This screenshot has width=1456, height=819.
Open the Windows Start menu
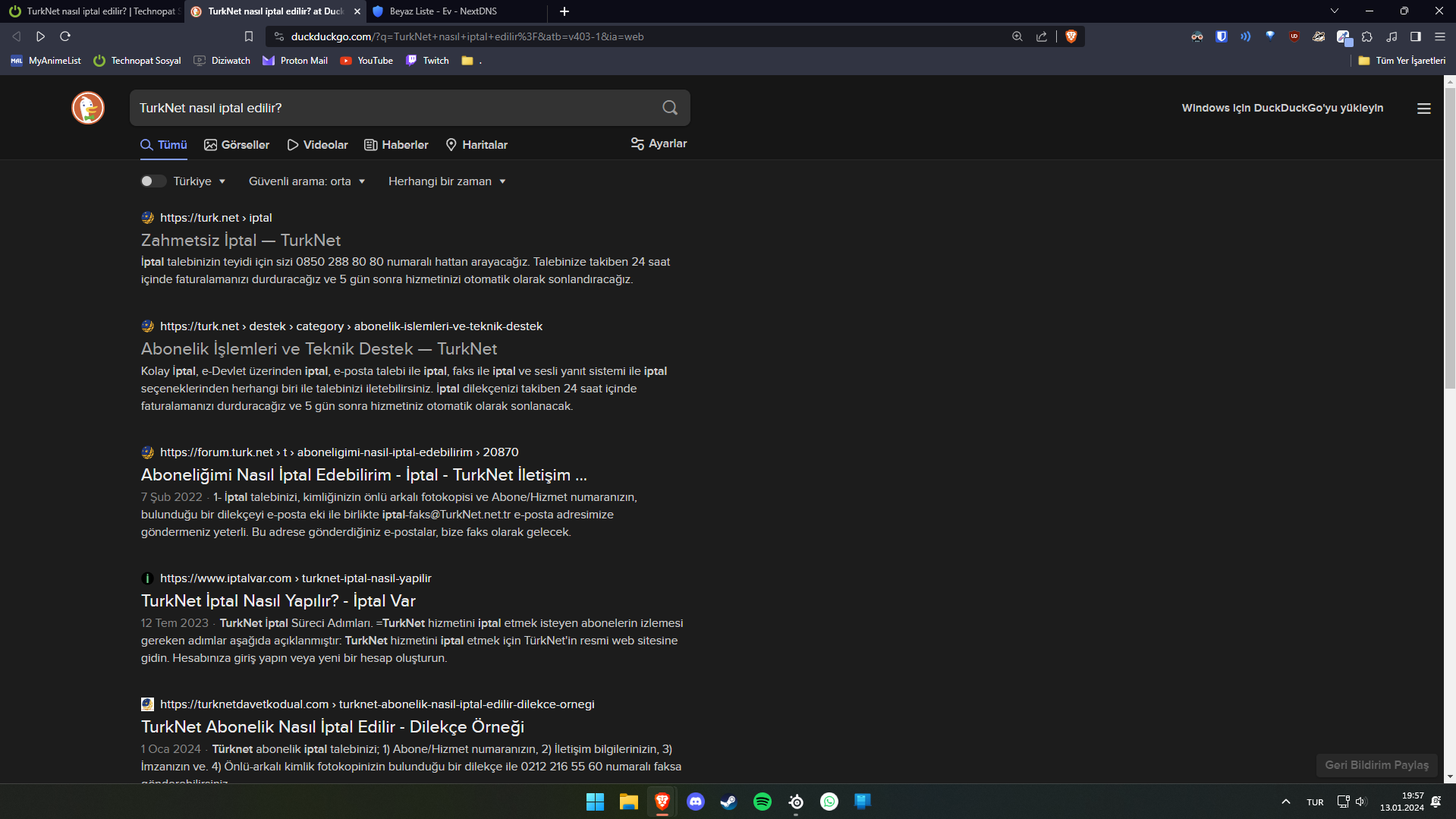pyautogui.click(x=596, y=802)
